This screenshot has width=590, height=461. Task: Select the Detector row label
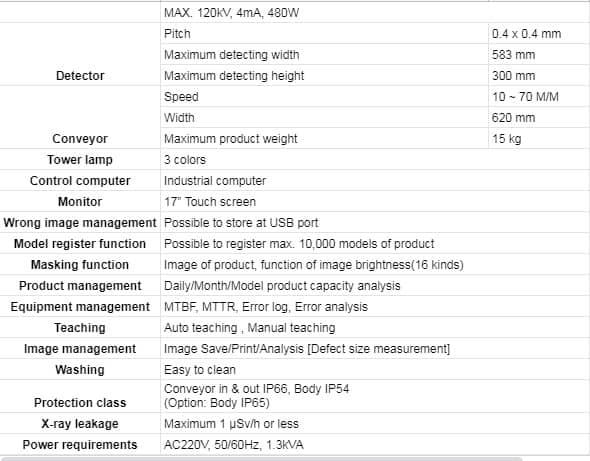coord(80,76)
